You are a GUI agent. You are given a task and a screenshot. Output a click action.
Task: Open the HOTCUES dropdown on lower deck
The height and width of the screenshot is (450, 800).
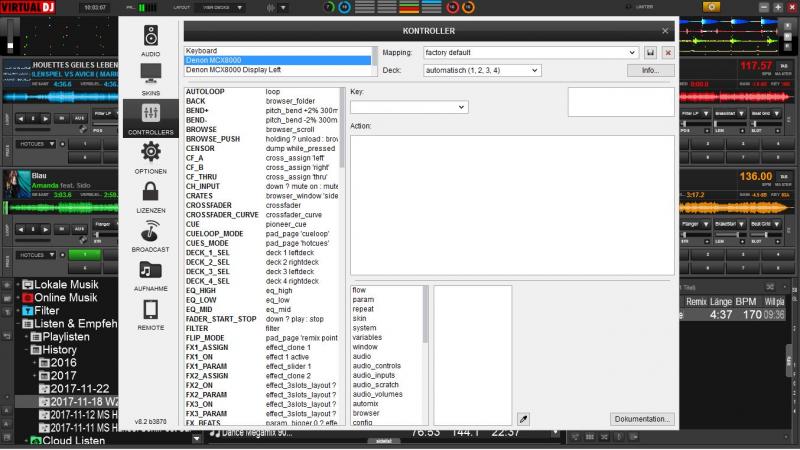point(37,255)
